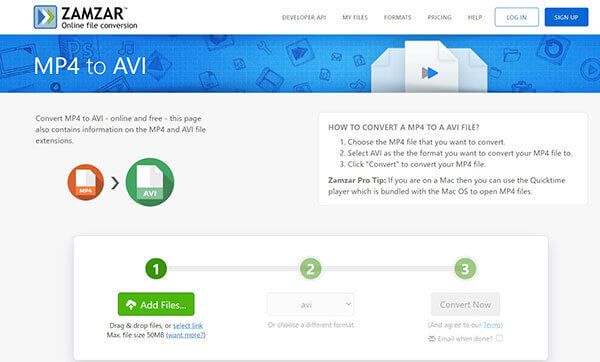Click the MP4 to AVI heading
The image size is (600, 362).
coord(90,66)
